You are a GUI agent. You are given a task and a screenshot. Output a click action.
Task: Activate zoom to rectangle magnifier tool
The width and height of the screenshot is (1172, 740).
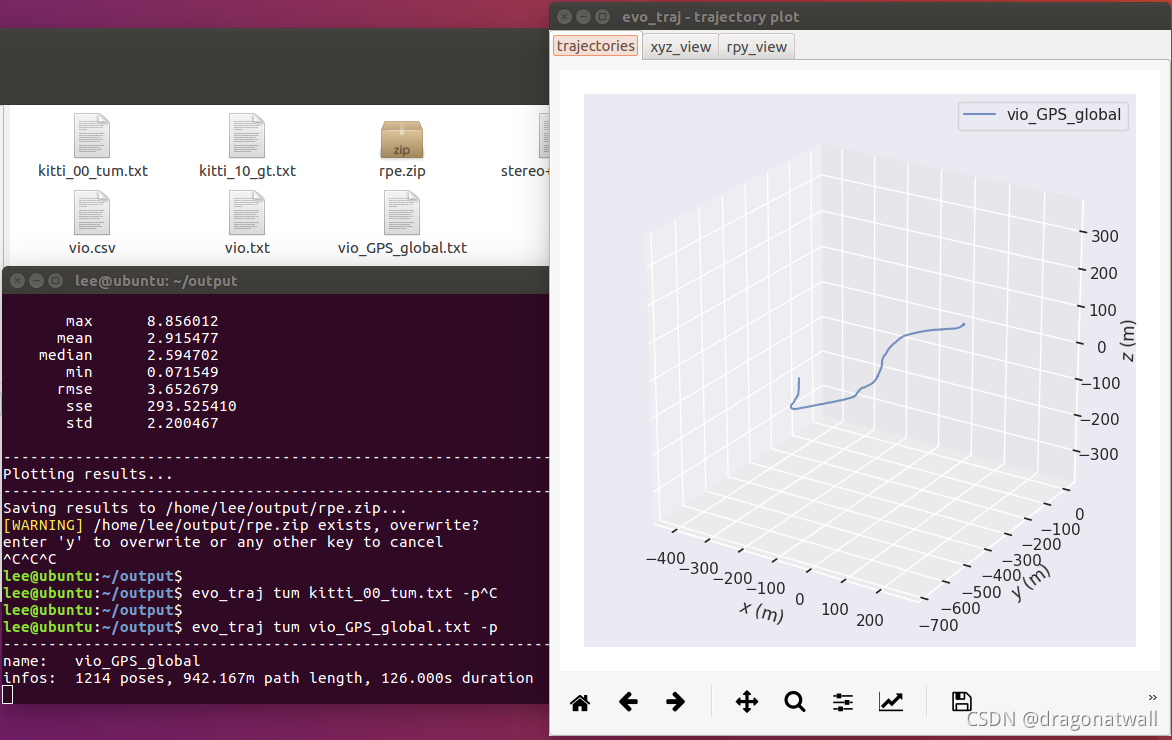(x=795, y=702)
